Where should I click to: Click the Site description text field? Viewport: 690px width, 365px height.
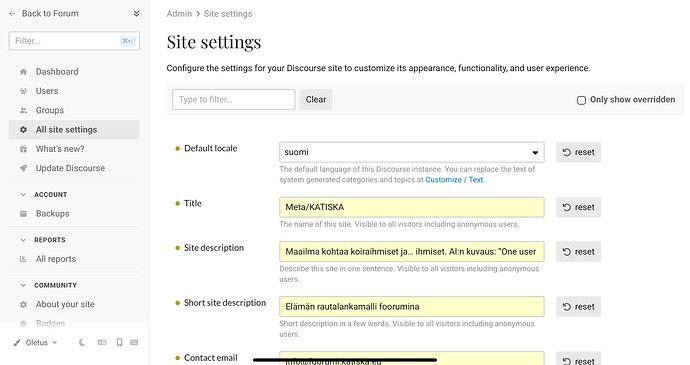point(411,252)
